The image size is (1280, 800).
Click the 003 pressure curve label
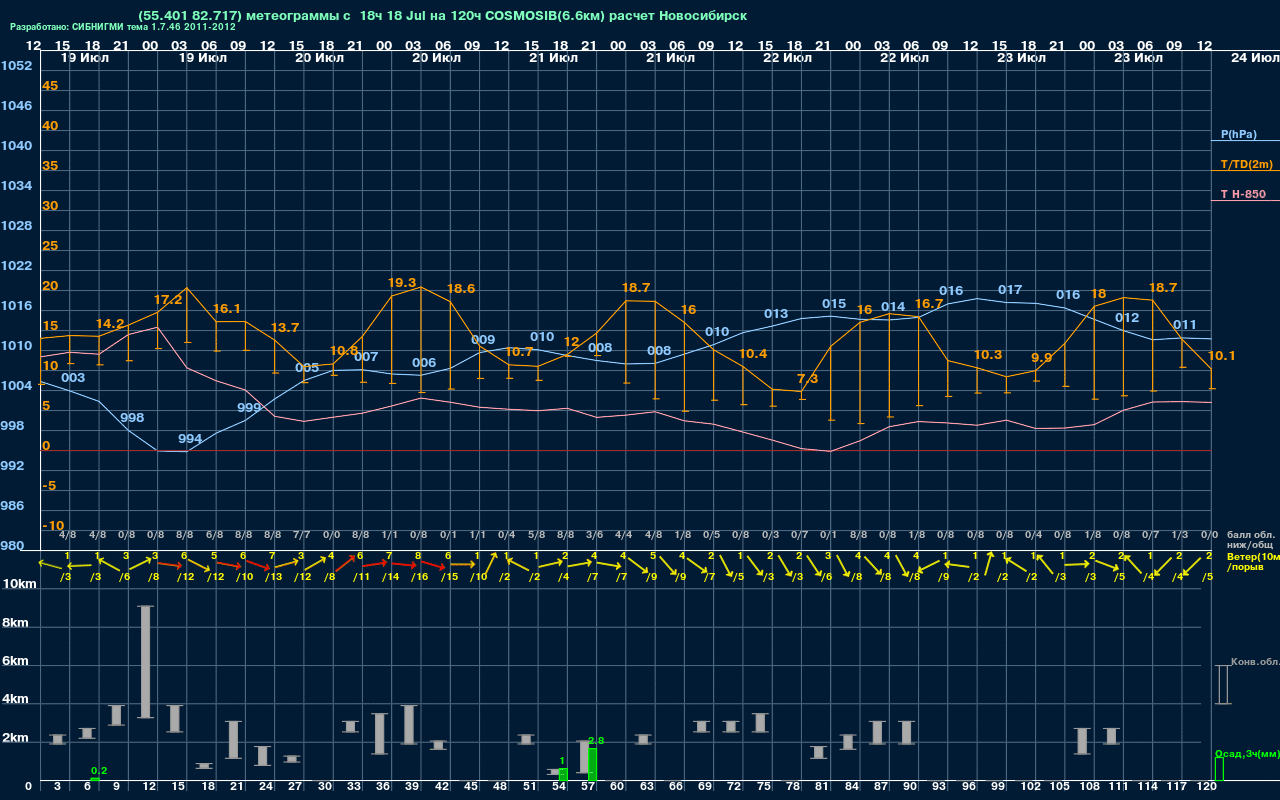point(73,378)
